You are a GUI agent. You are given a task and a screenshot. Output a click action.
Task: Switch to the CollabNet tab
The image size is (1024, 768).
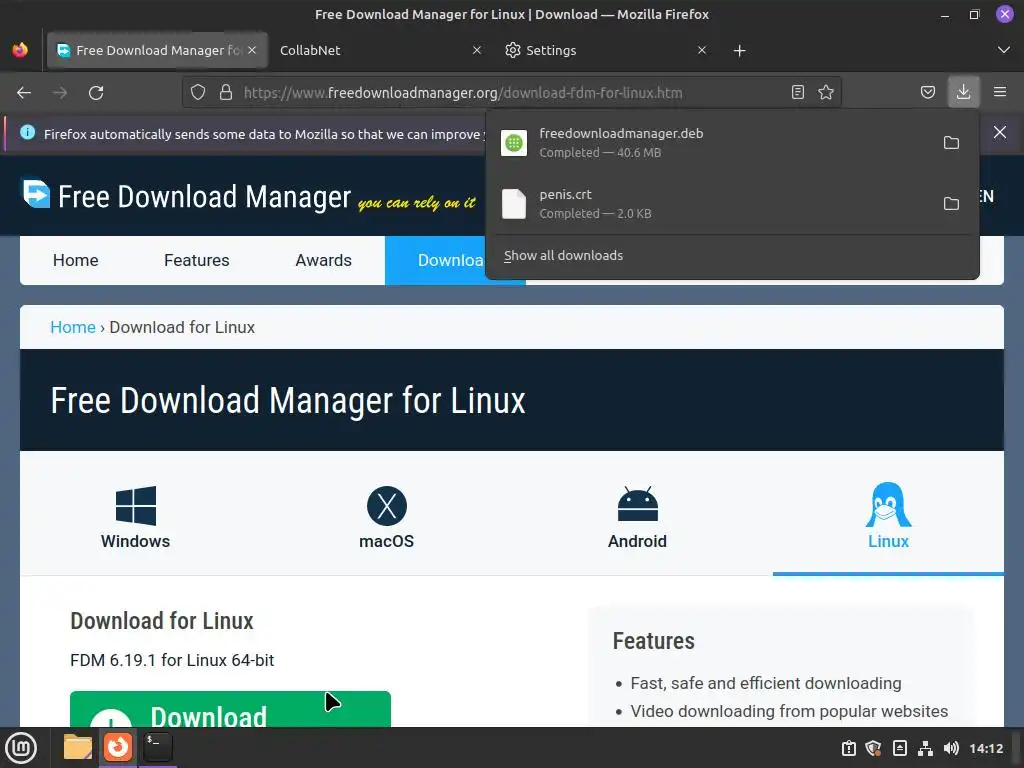(381, 50)
